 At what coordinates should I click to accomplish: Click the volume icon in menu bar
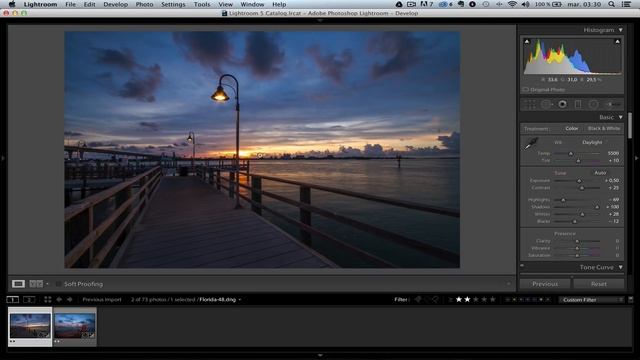coord(526,4)
